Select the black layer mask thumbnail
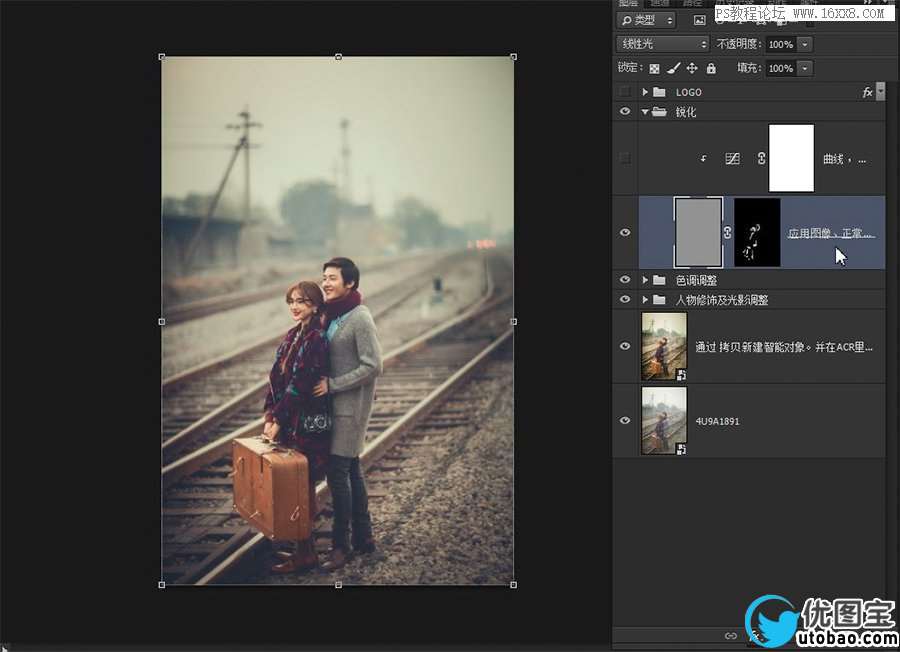Screen dimensions: 900x652 (757, 232)
